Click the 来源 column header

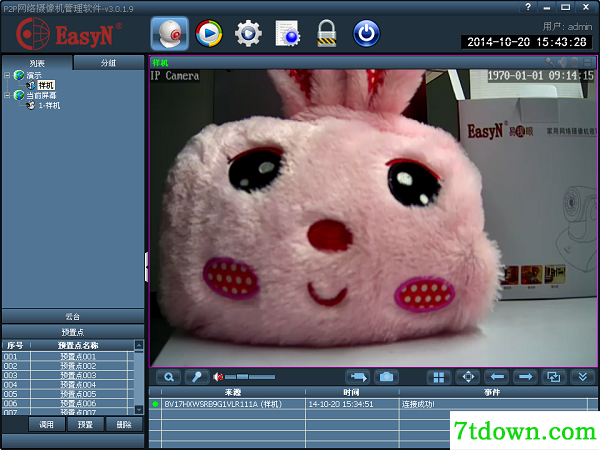[233, 392]
